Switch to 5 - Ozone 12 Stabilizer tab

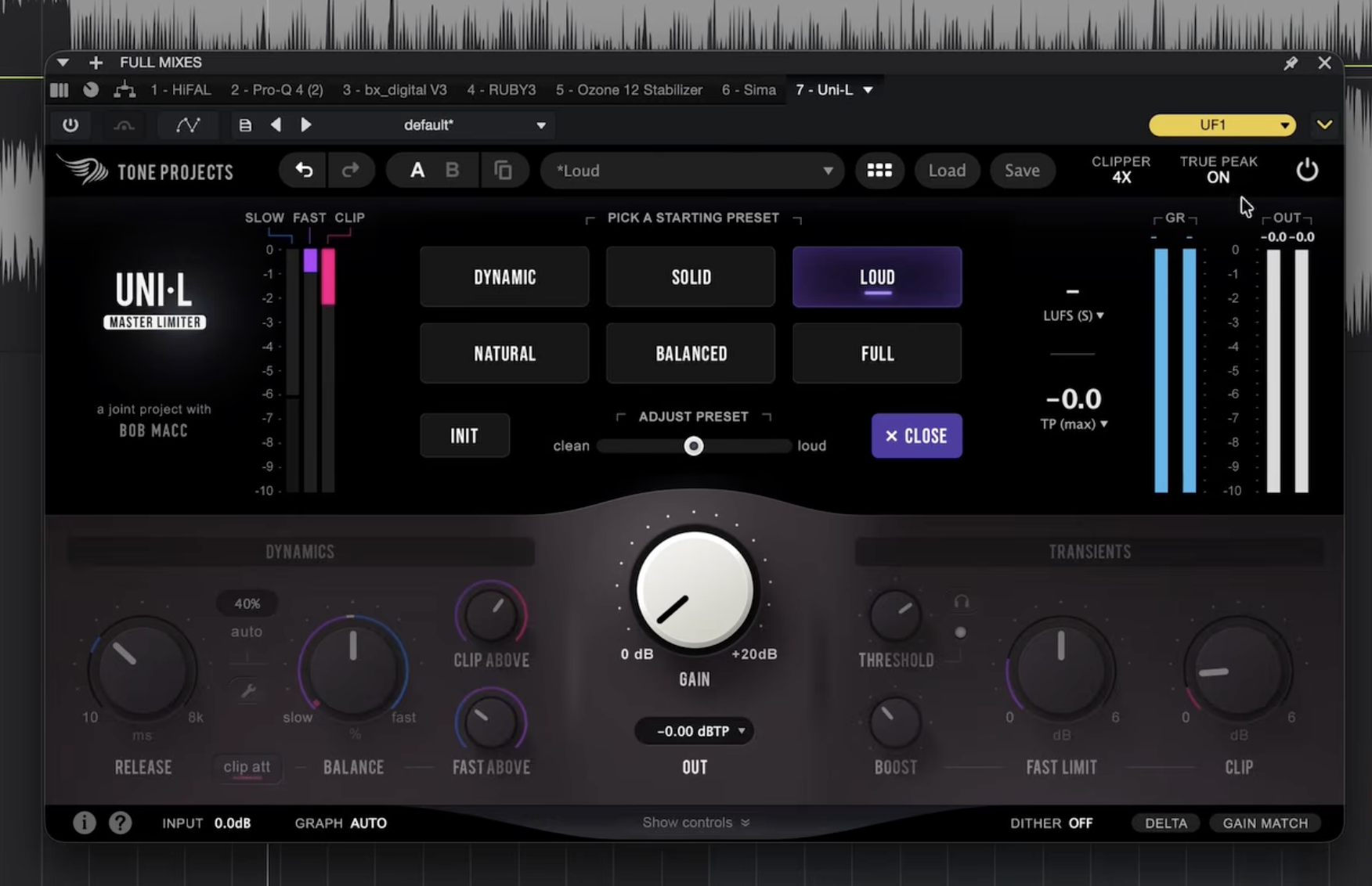pos(629,90)
